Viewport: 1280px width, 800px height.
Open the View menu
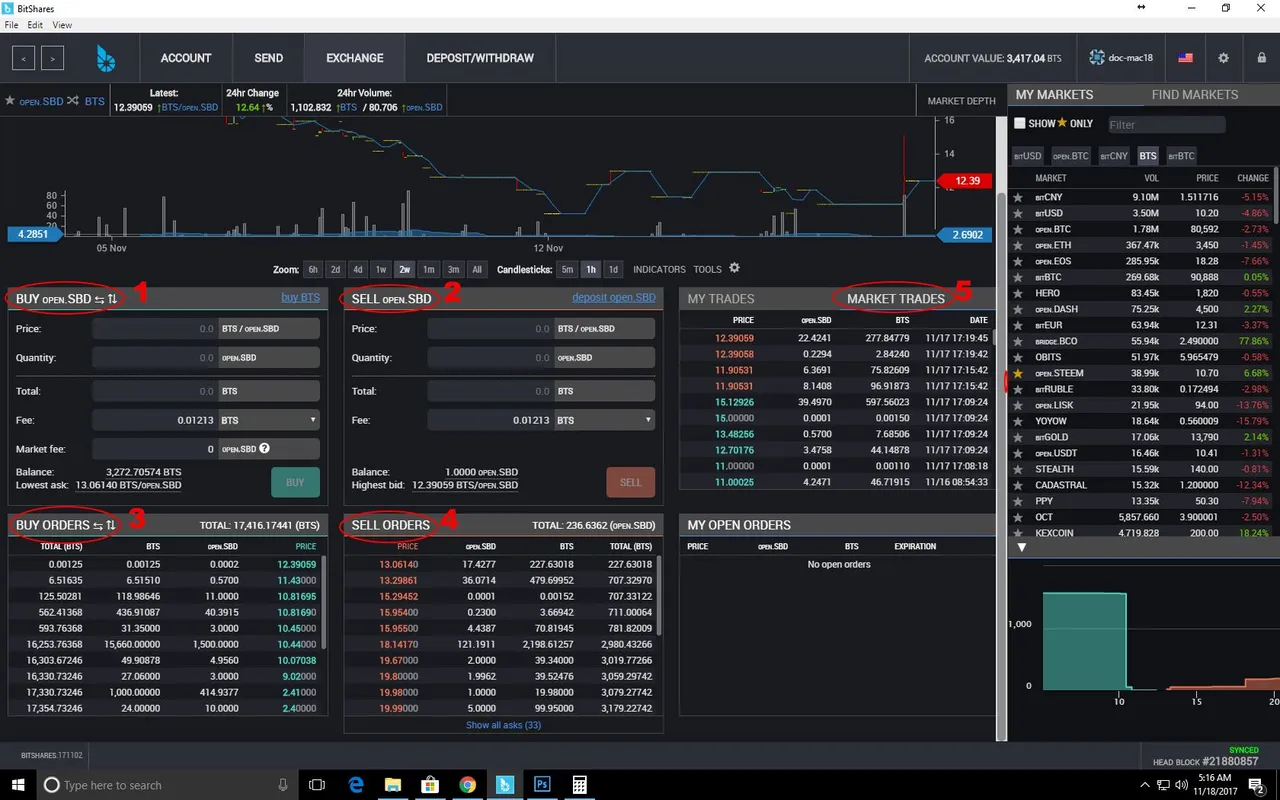tap(62, 25)
